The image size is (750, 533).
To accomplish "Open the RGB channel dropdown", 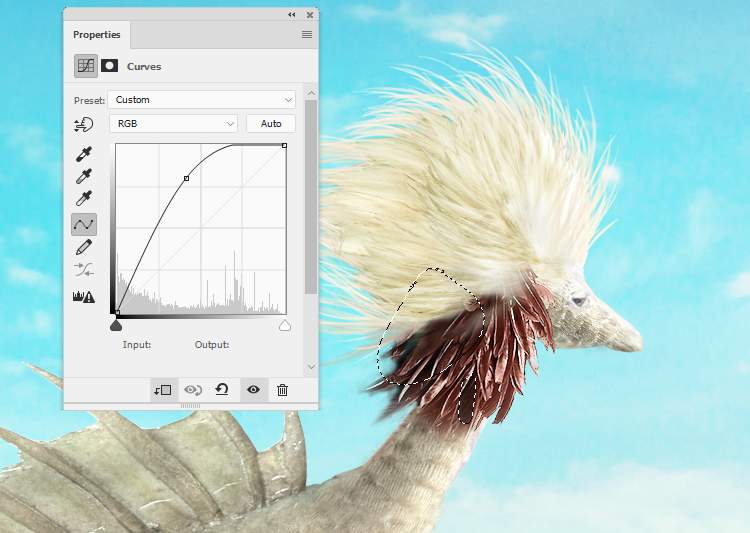I will [174, 124].
